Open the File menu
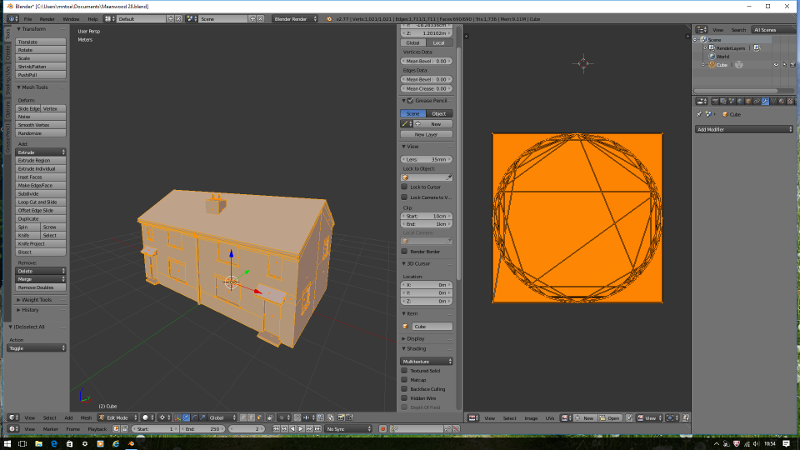The width and height of the screenshot is (800, 450). click(x=28, y=19)
